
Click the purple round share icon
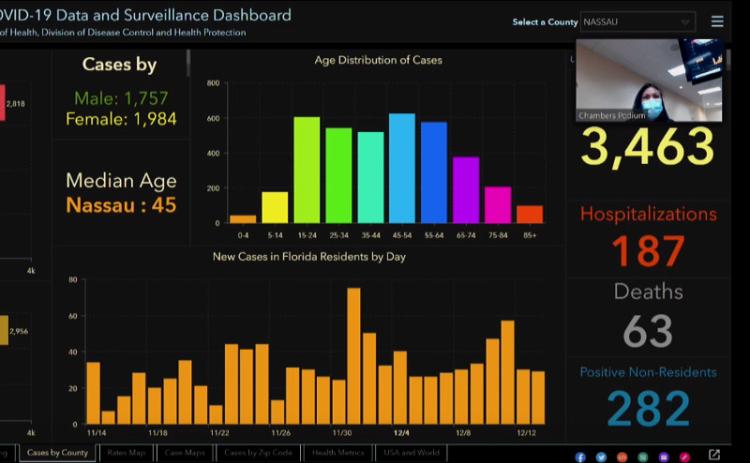tap(664, 457)
